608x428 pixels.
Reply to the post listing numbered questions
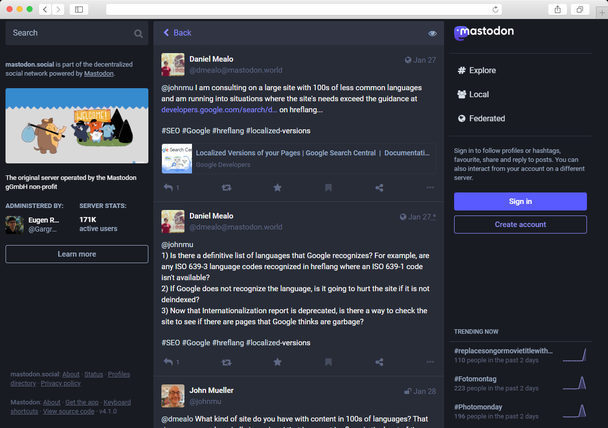[x=168, y=362]
